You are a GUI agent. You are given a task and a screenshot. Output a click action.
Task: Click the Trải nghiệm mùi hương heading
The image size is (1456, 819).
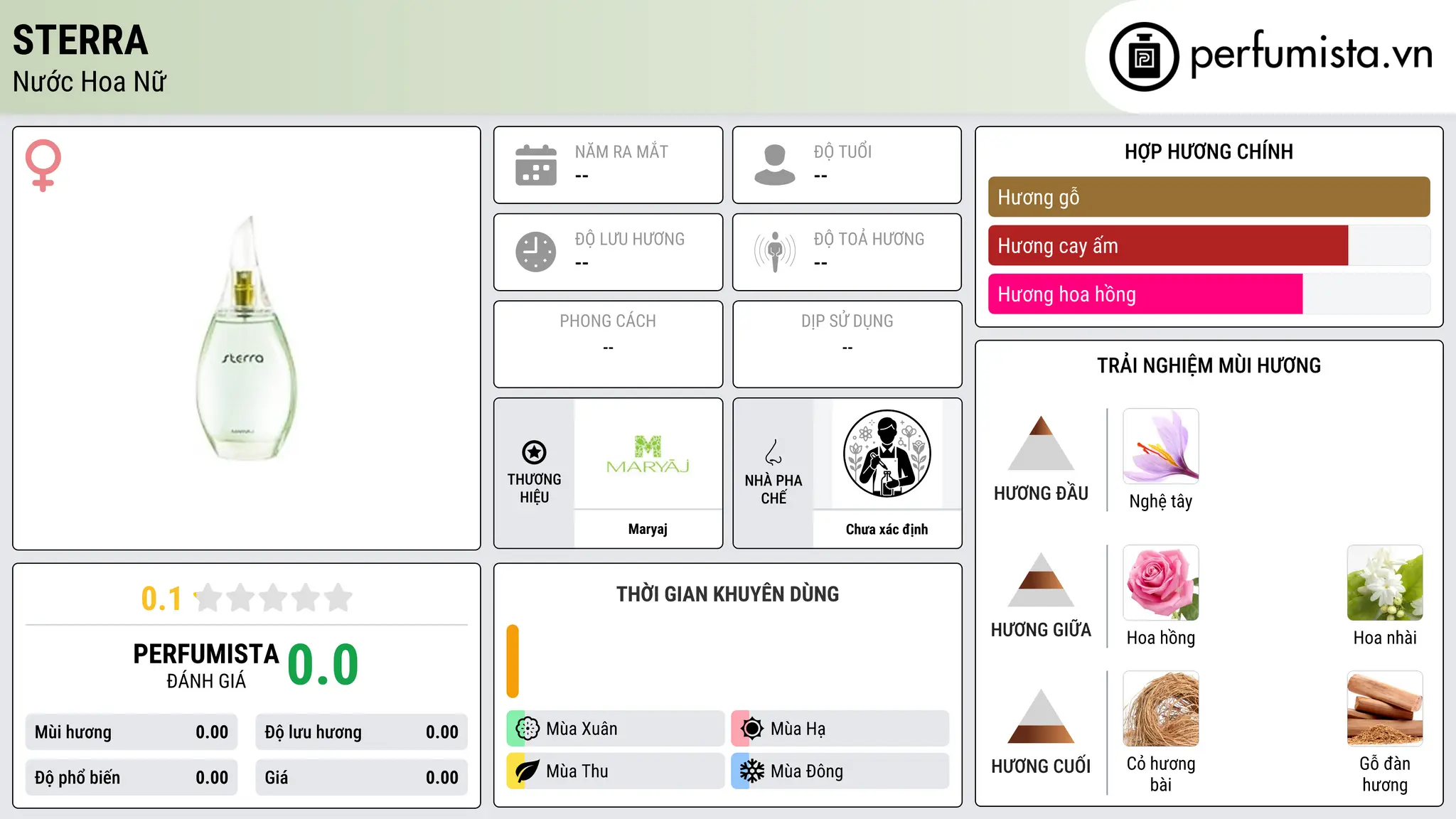[1209, 365]
